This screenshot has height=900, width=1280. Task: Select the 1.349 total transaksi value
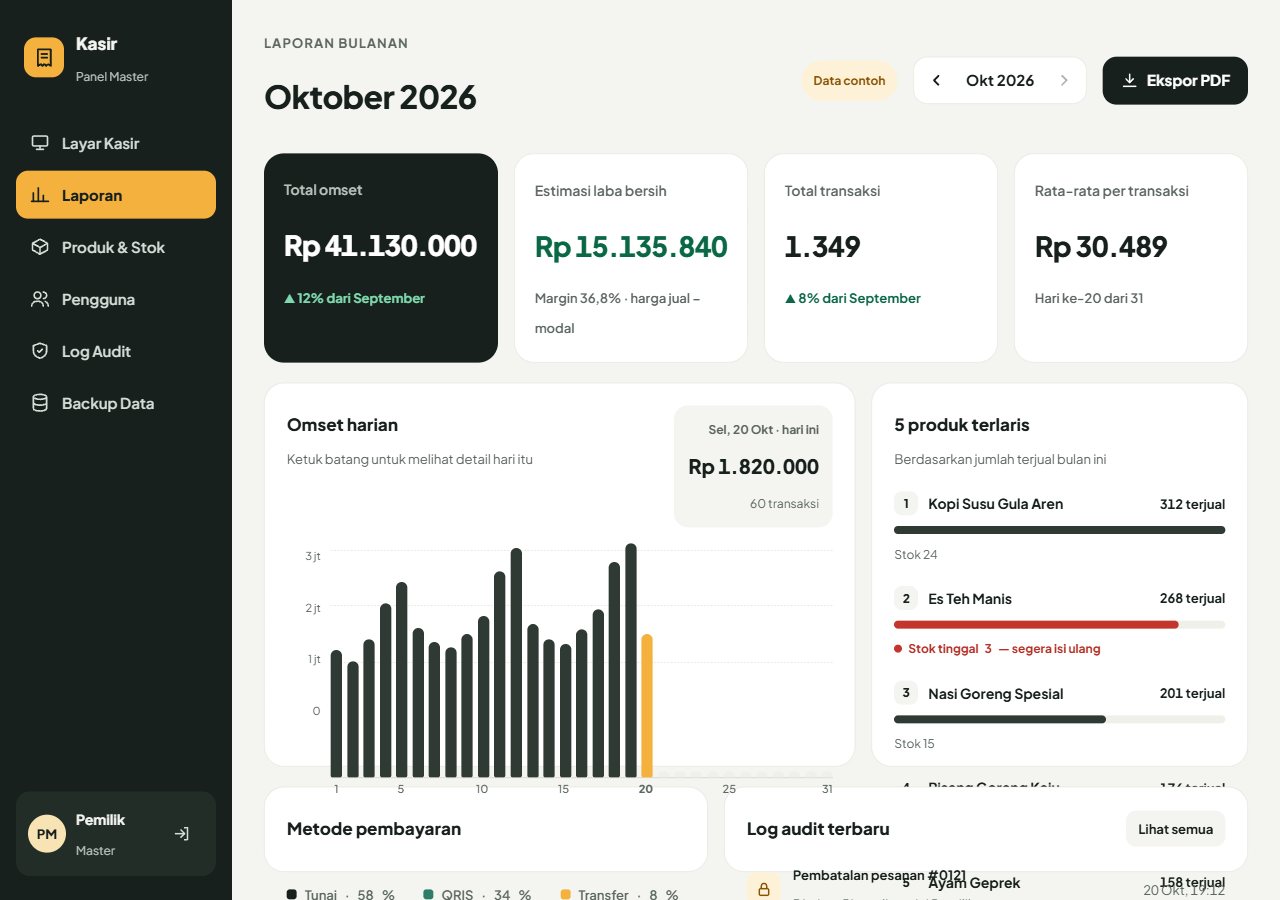click(x=822, y=246)
